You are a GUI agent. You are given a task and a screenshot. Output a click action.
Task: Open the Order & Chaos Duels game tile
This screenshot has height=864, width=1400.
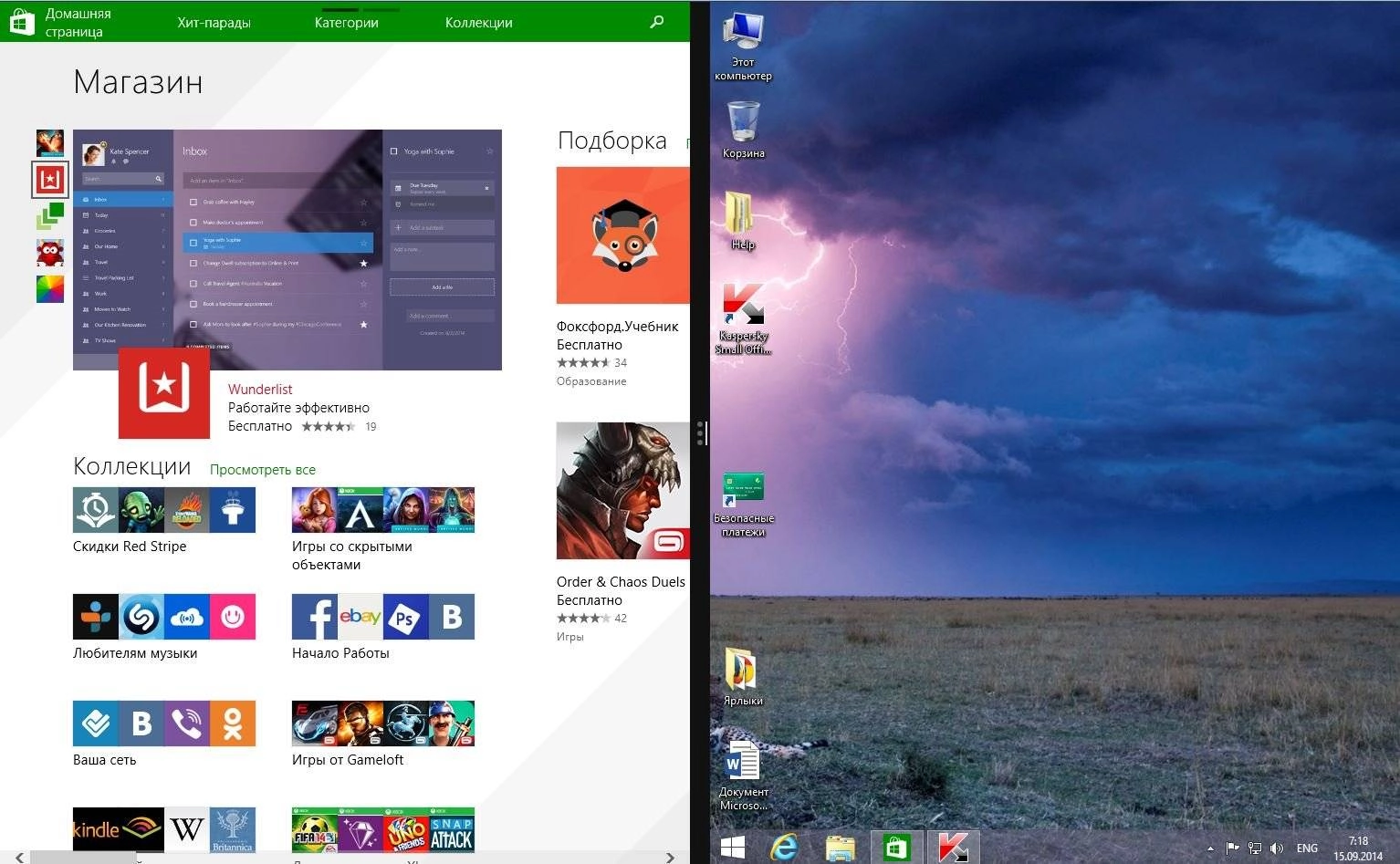click(x=623, y=491)
